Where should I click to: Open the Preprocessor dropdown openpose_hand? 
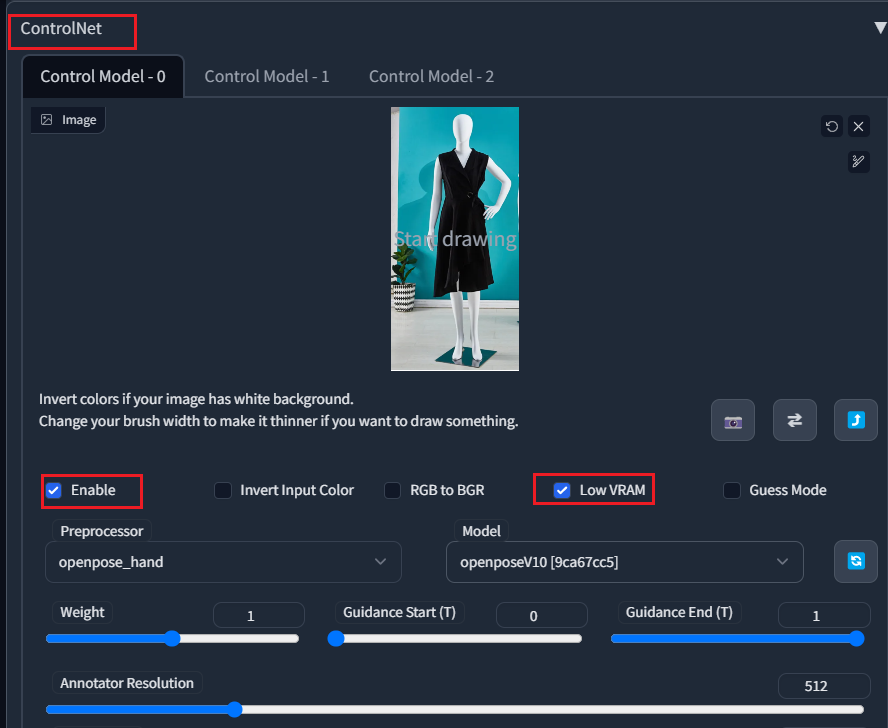coord(223,562)
